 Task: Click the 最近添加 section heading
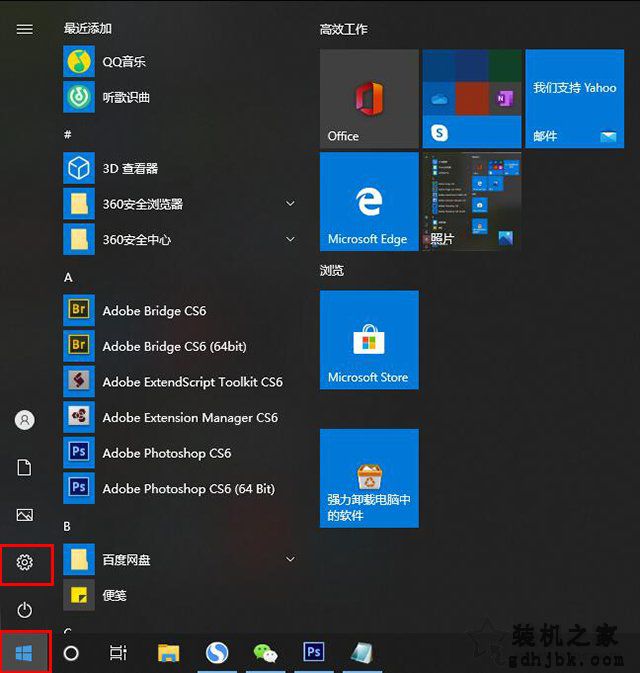pos(88,29)
